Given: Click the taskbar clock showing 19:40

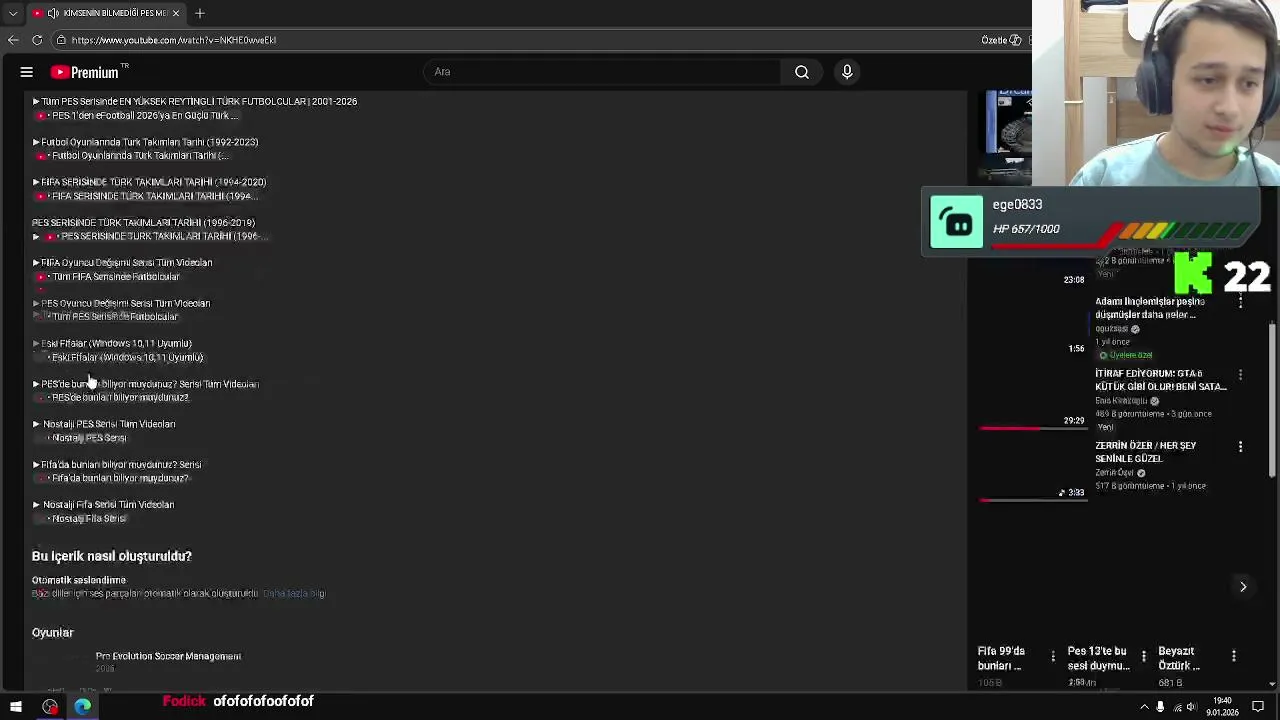Looking at the screenshot, I should click(1221, 707).
